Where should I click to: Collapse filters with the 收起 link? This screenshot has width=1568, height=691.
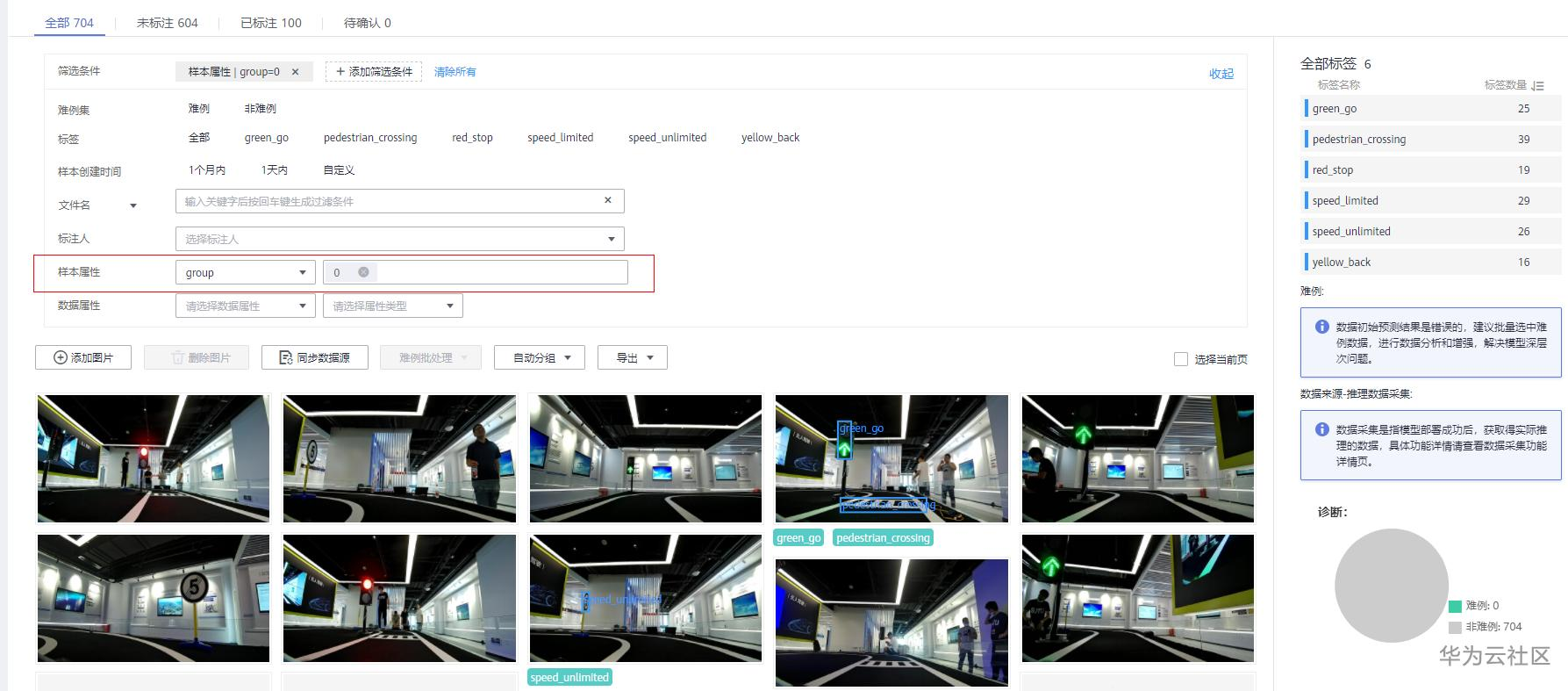[x=1221, y=74]
